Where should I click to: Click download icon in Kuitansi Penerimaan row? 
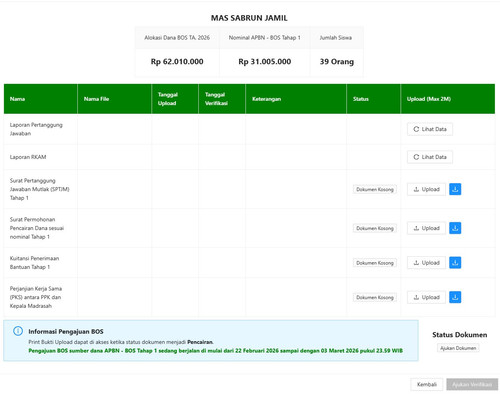point(455,263)
